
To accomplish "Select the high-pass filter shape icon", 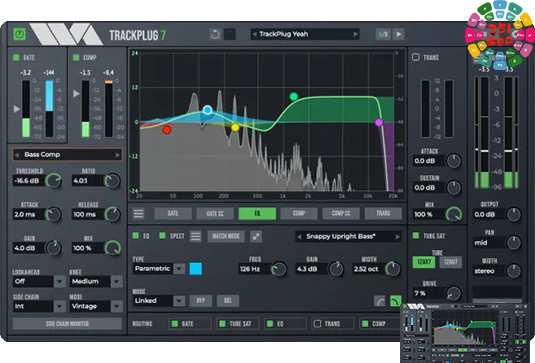I will (380, 301).
